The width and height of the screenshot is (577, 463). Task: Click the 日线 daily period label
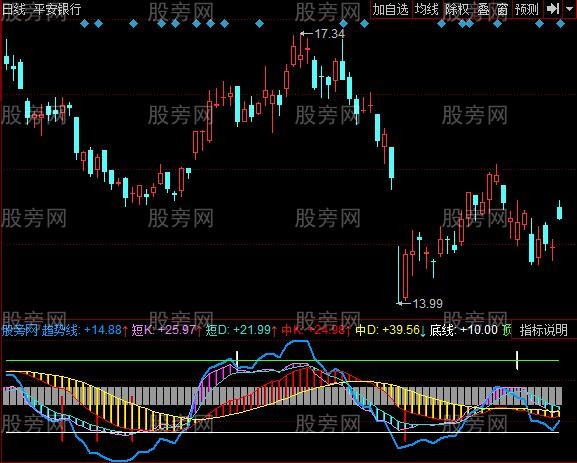[14, 9]
